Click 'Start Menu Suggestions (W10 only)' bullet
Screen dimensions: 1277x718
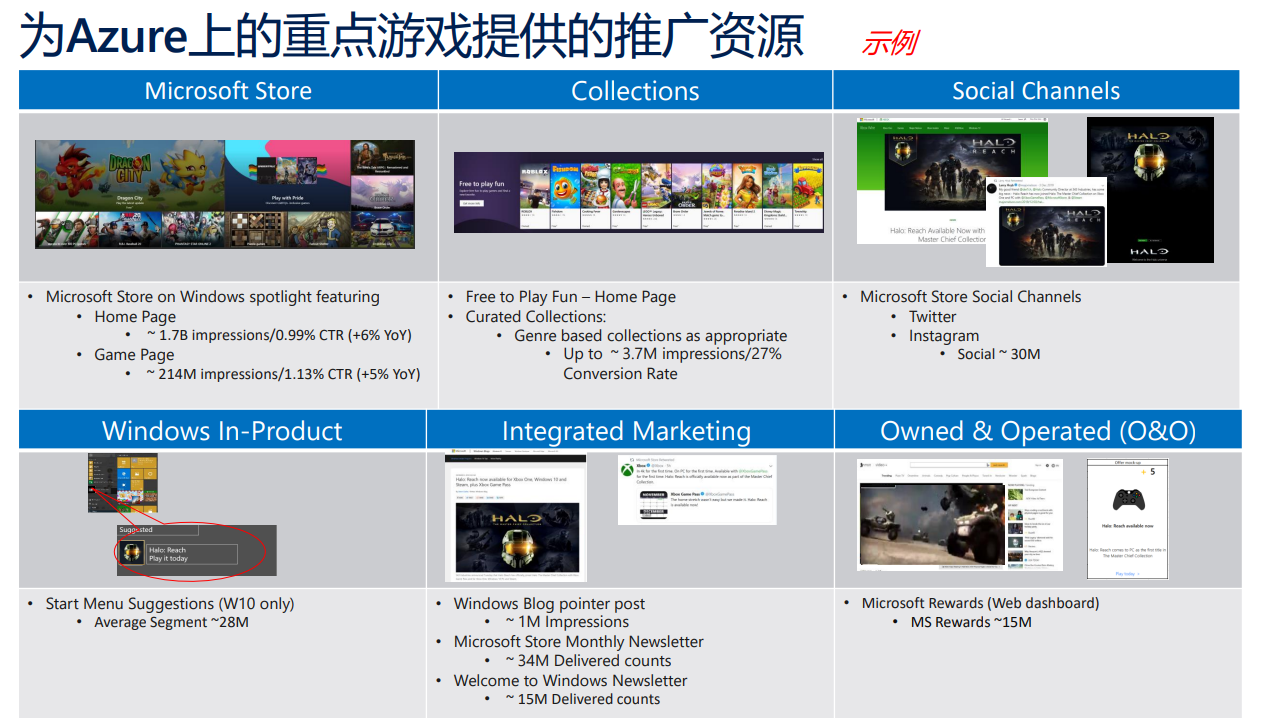click(170, 603)
